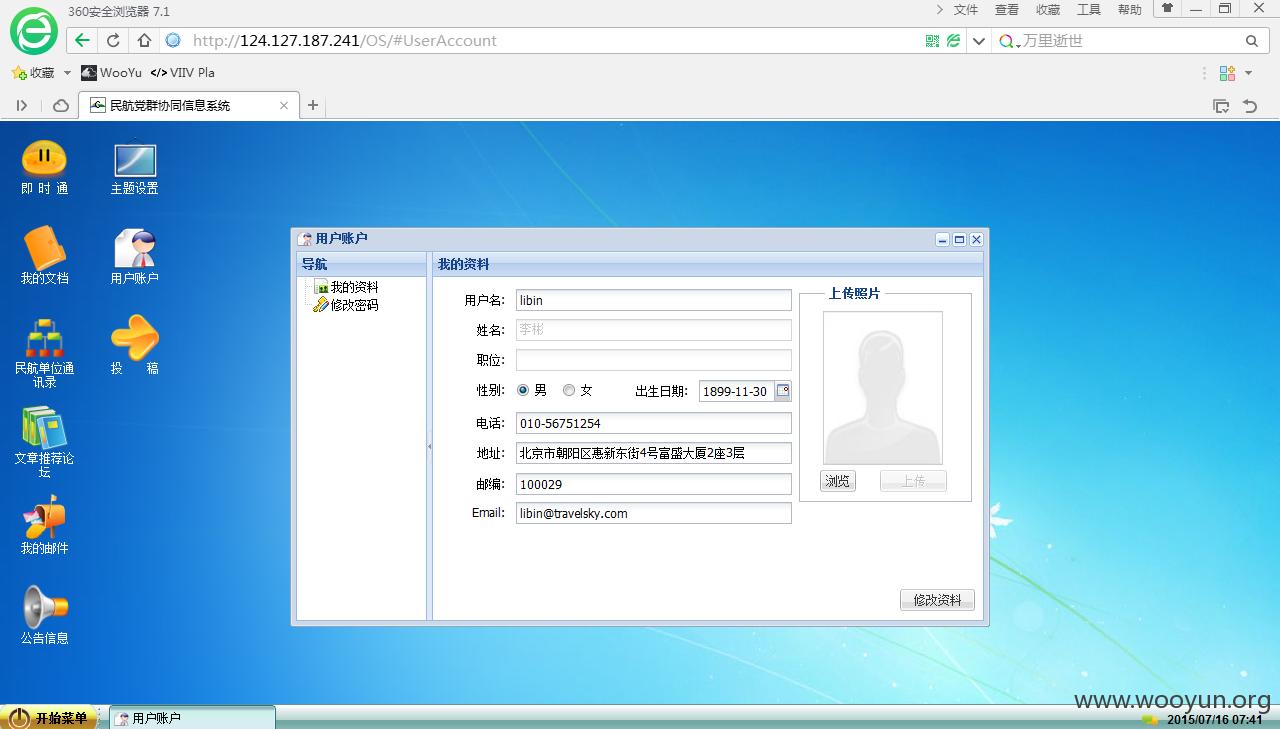This screenshot has width=1280, height=729.
Task: Click the browser back arrow
Action: coord(82,41)
